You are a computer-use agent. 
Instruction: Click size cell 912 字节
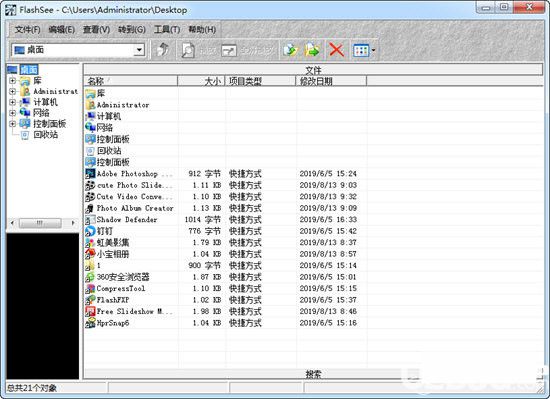point(204,174)
